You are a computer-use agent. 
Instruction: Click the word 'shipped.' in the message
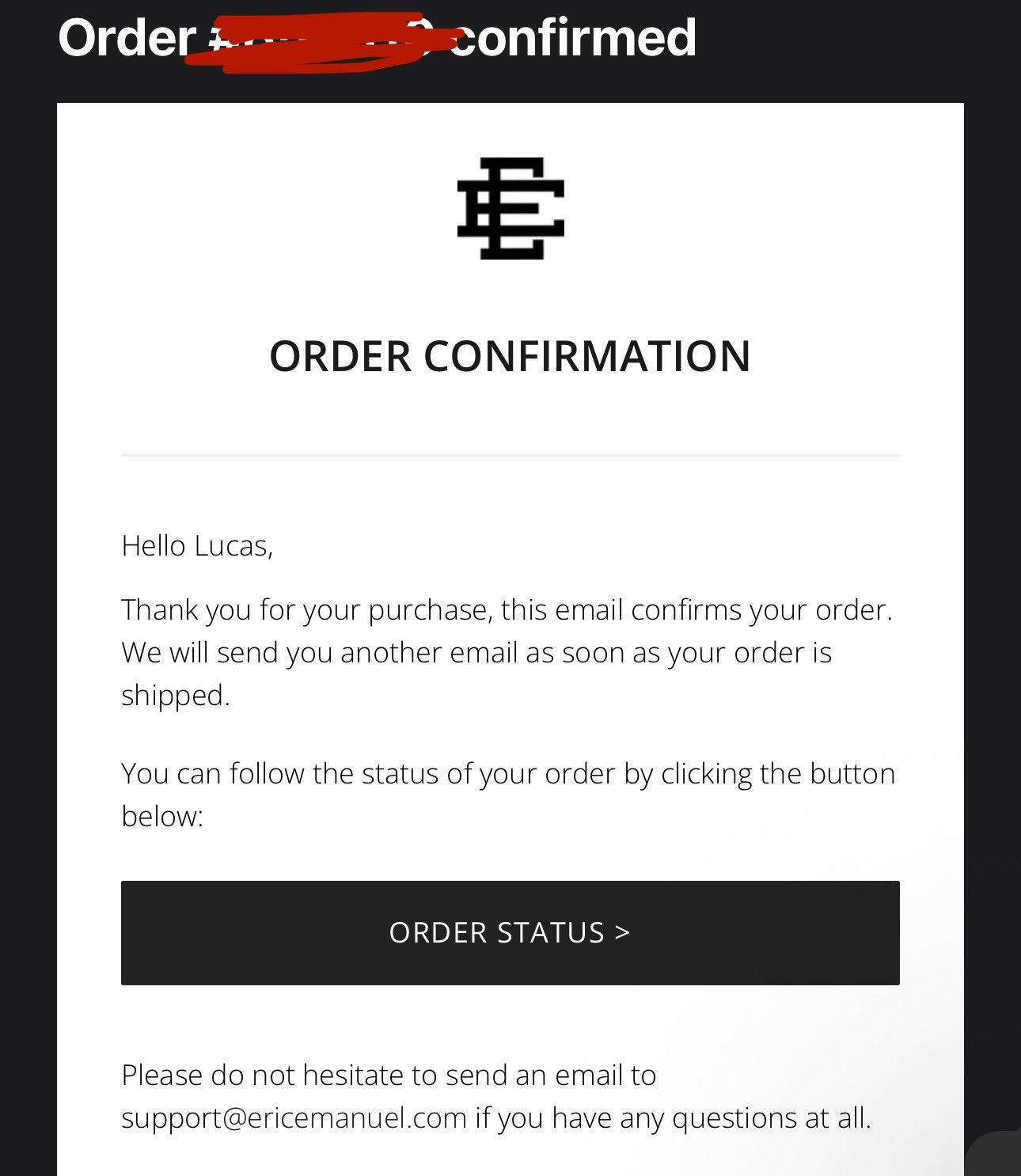click(x=176, y=696)
